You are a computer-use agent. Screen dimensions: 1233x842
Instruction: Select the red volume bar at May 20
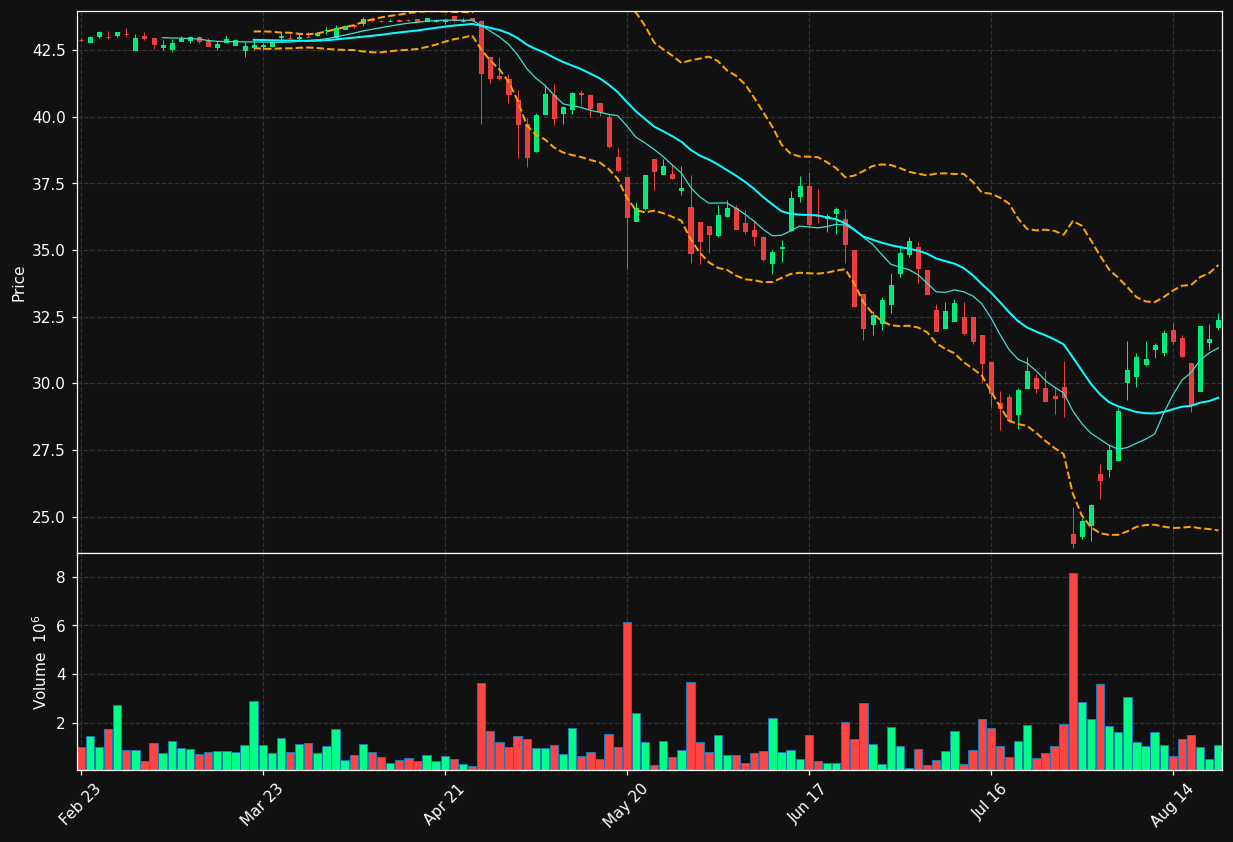pyautogui.click(x=627, y=696)
